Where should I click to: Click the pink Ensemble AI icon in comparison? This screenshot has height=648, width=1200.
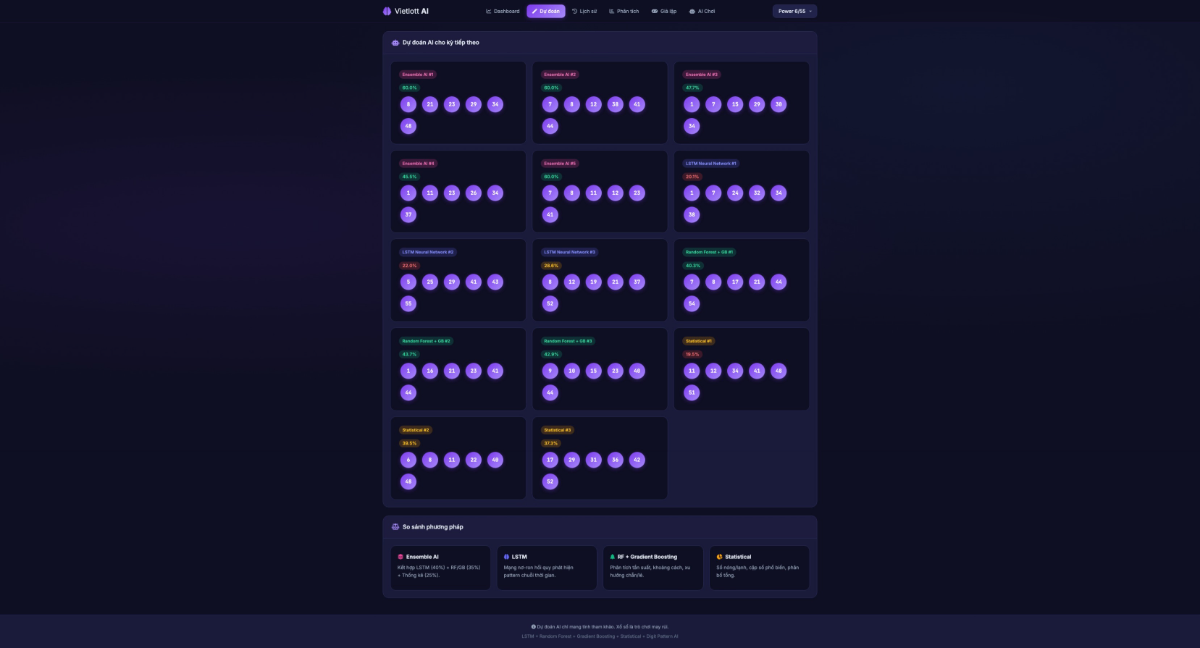401,557
